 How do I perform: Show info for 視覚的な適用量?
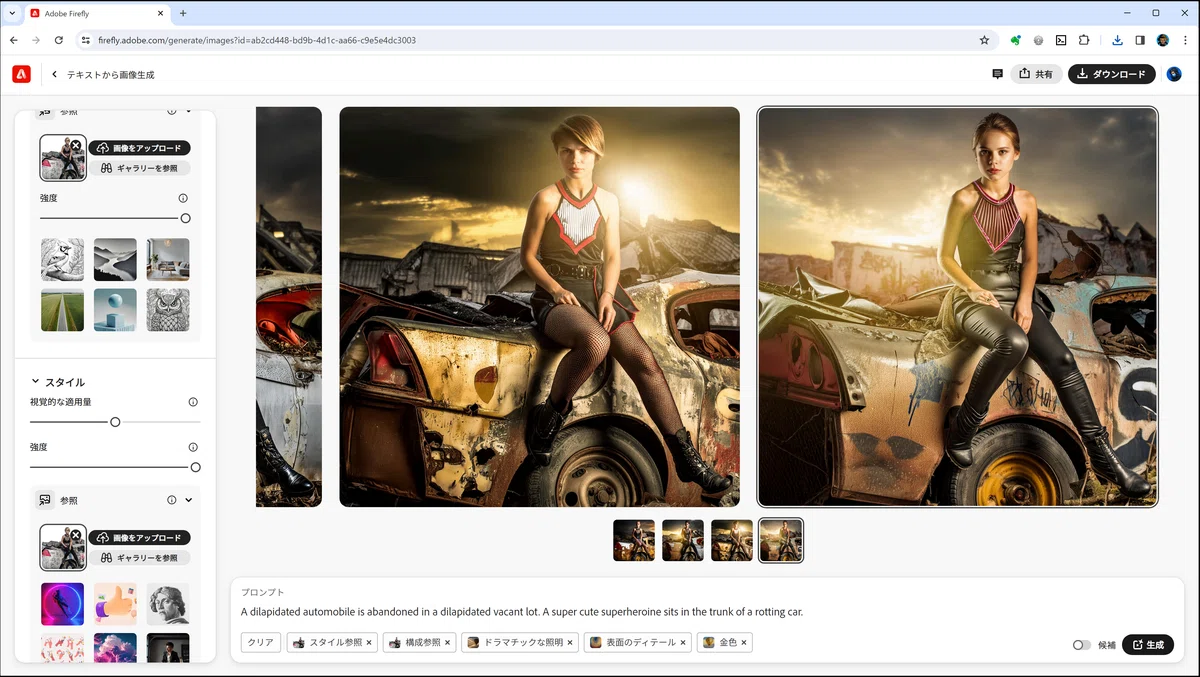[x=193, y=402]
